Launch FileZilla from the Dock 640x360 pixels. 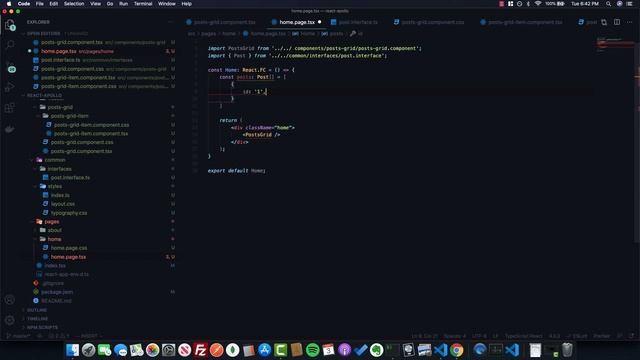coord(200,350)
